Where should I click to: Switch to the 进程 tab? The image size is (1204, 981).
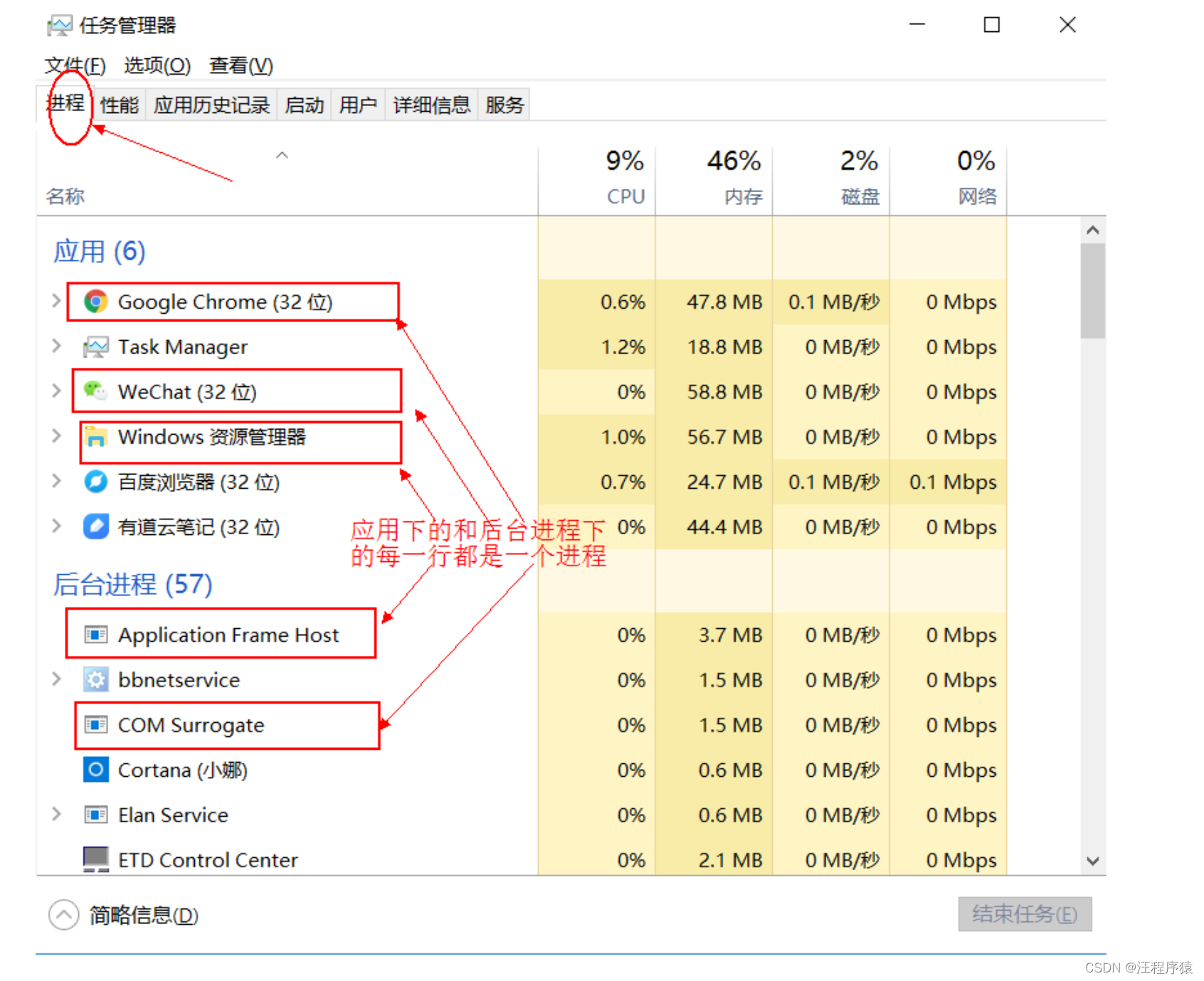click(x=65, y=104)
